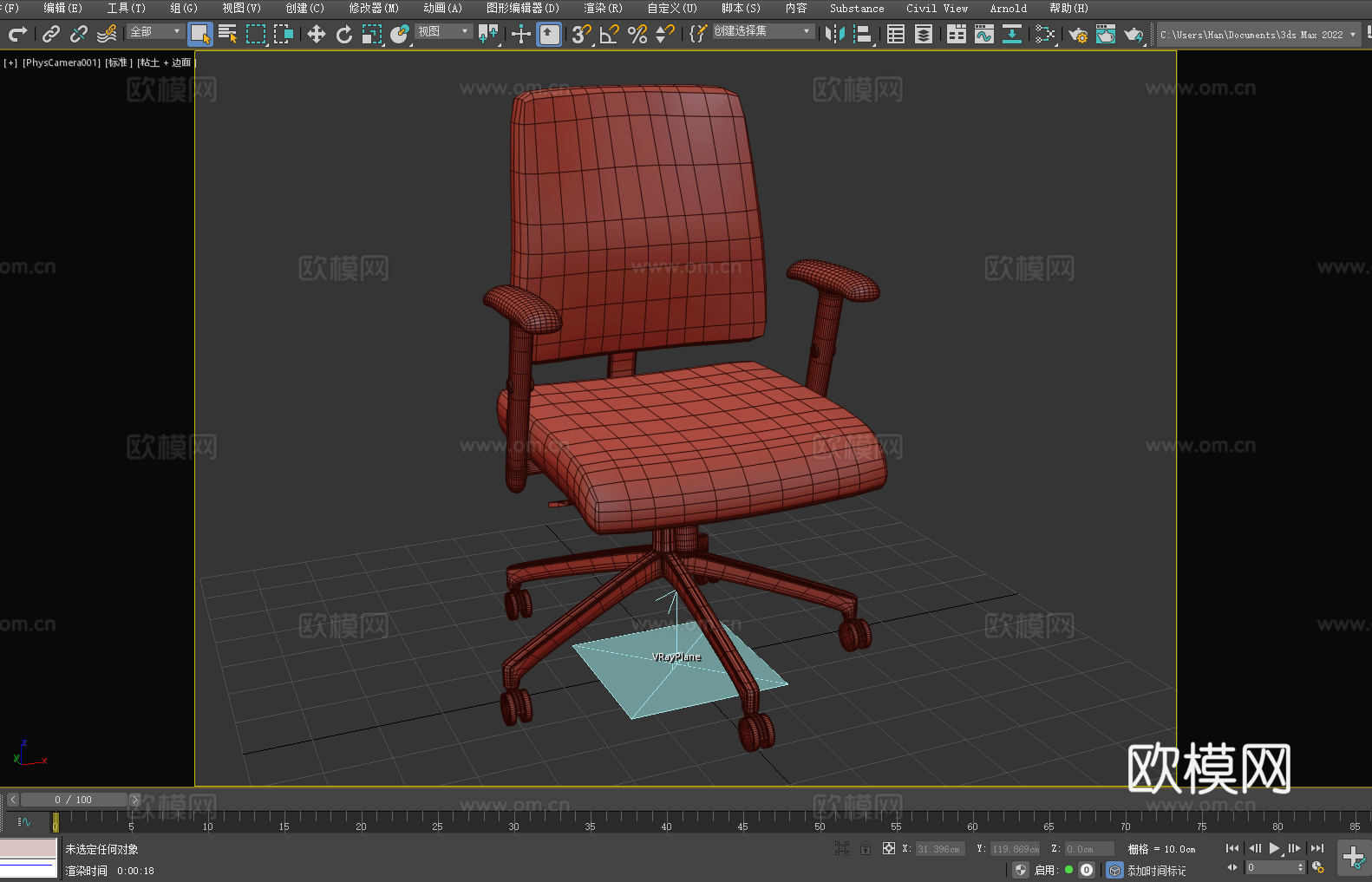This screenshot has width=1372, height=882.
Task: Step time slider forward with right arrow
Action: 134,800
